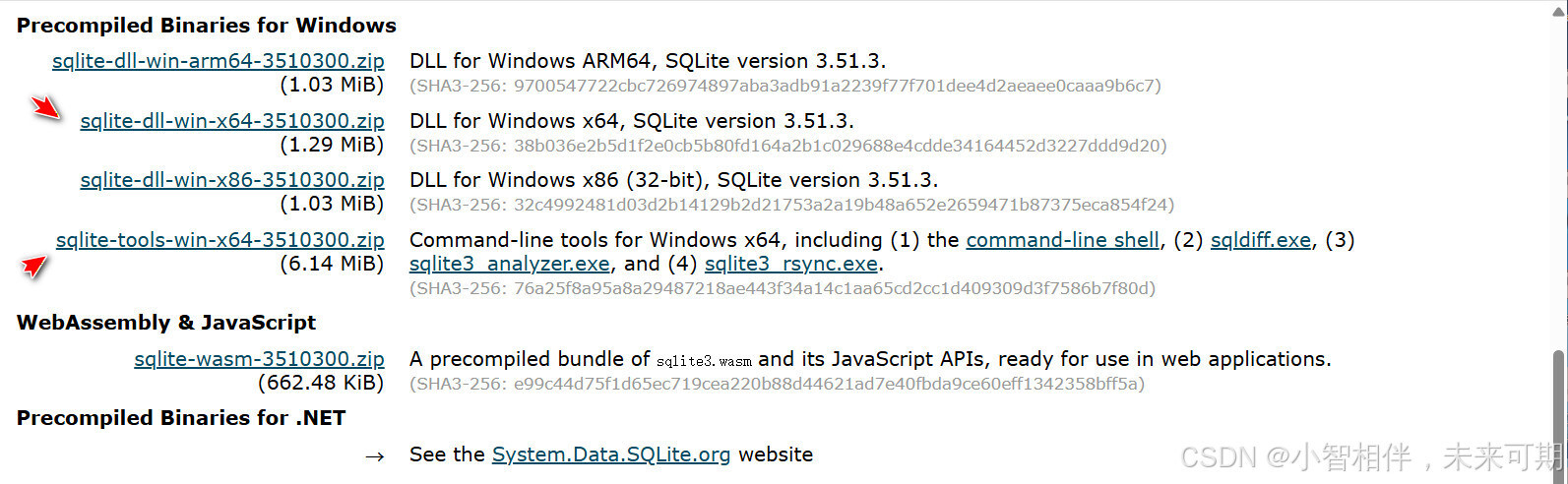The height and width of the screenshot is (484, 1568).
Task: Visit the System.Data.SQLite.org website link
Action: click(x=611, y=454)
